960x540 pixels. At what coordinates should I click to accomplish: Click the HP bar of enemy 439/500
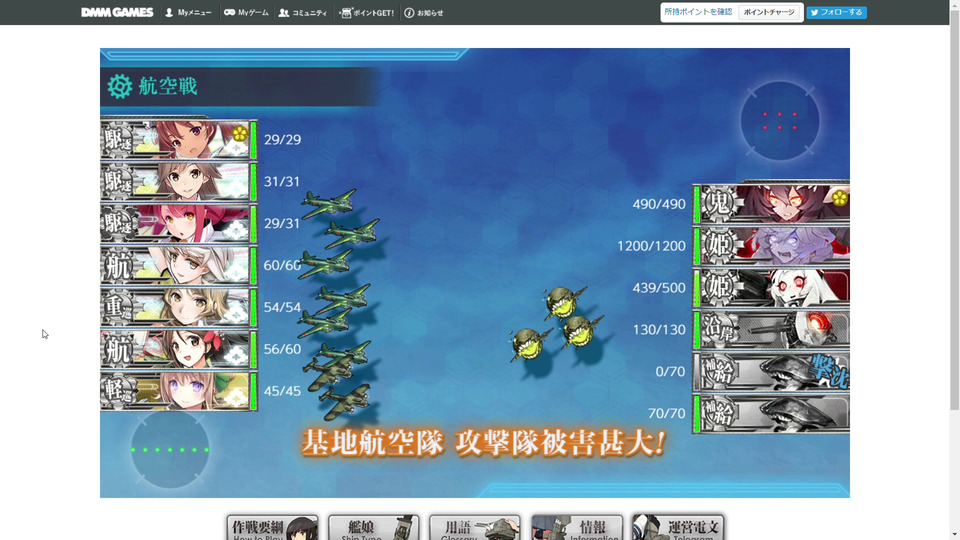697,288
